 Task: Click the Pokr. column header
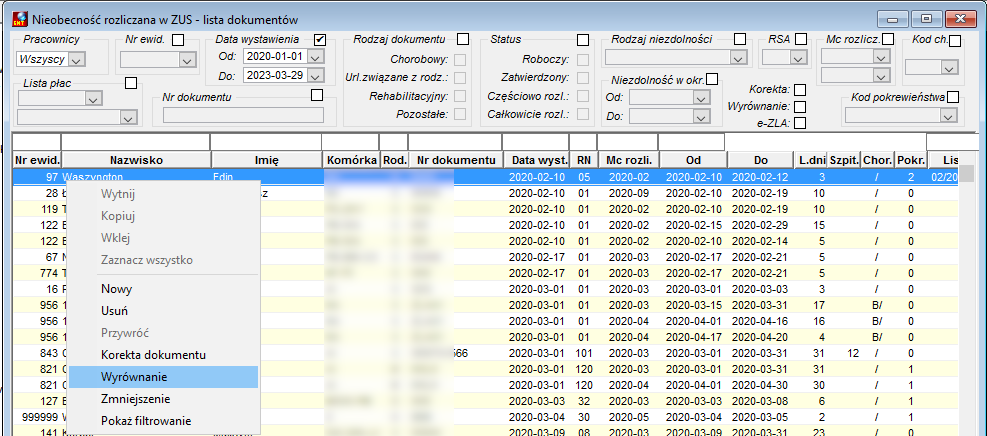point(910,160)
